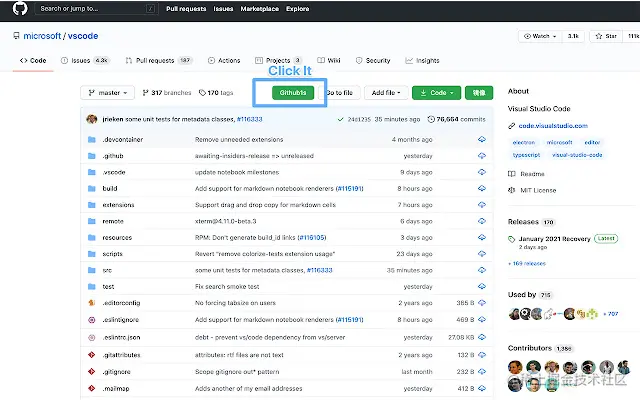Click the cloud icon in test row
This screenshot has width=640, height=400.
482,287
